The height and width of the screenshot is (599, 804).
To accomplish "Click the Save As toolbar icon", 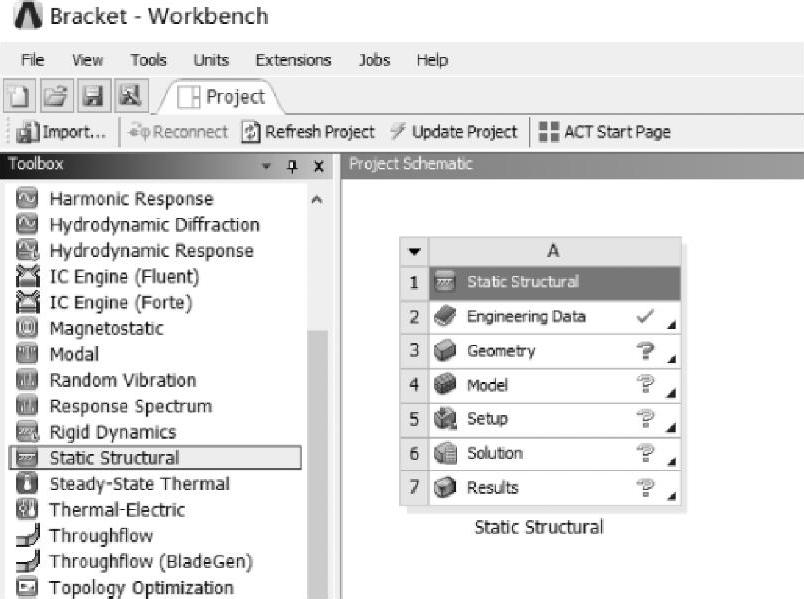I will tap(131, 96).
